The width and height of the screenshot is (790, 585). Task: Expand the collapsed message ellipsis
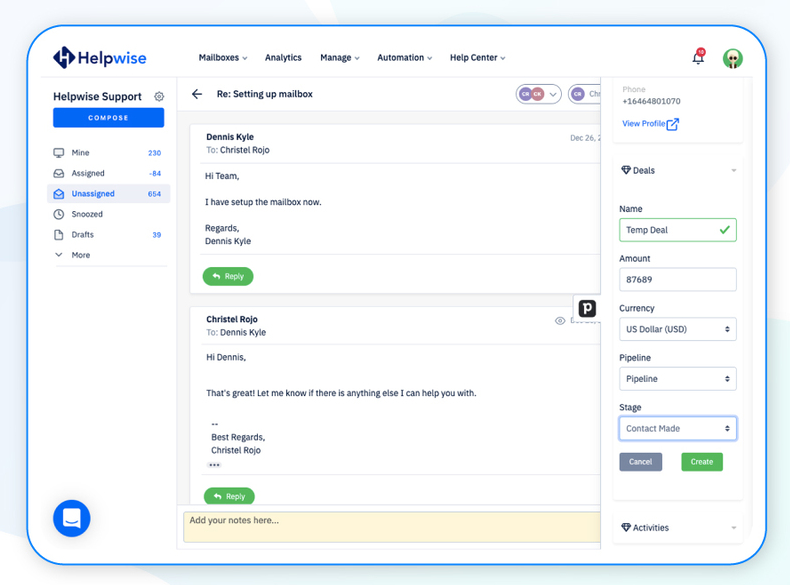[x=215, y=465]
